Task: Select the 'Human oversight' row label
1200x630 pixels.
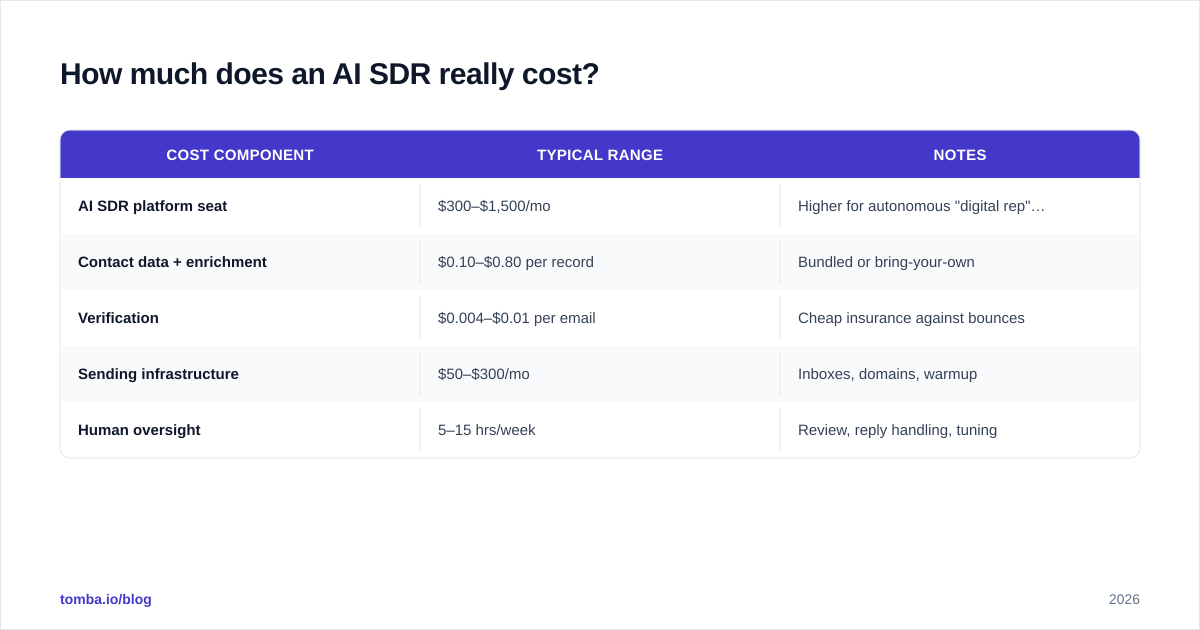Action: [139, 430]
